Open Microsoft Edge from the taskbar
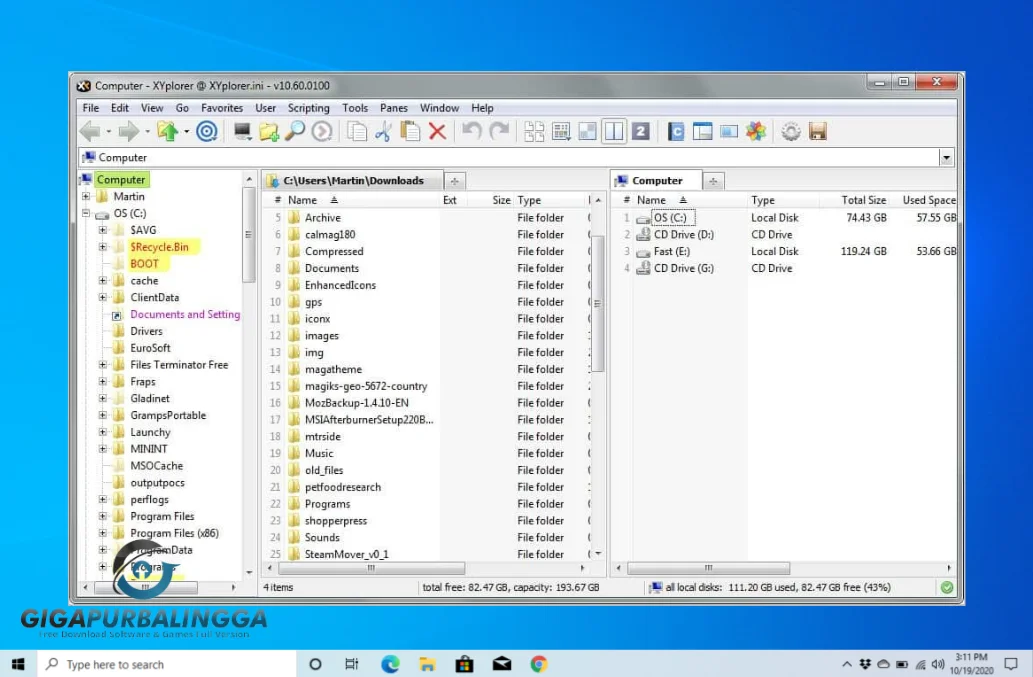 tap(389, 663)
